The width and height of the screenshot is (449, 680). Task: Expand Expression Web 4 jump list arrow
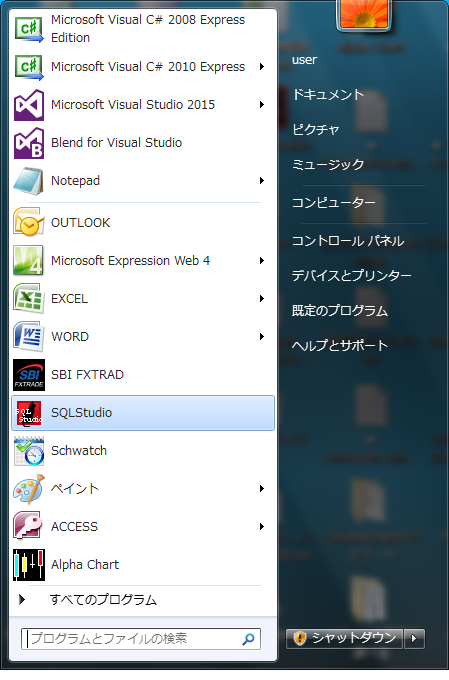point(262,260)
